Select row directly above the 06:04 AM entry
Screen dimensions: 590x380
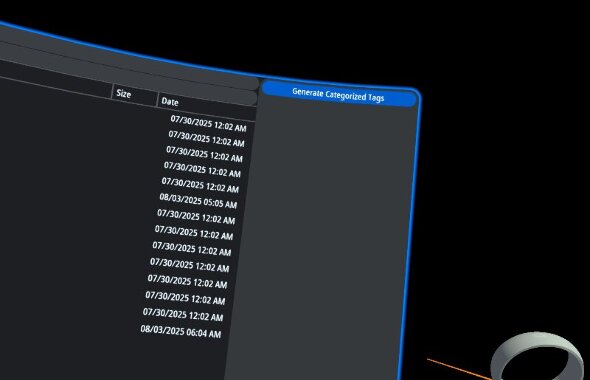point(183,315)
